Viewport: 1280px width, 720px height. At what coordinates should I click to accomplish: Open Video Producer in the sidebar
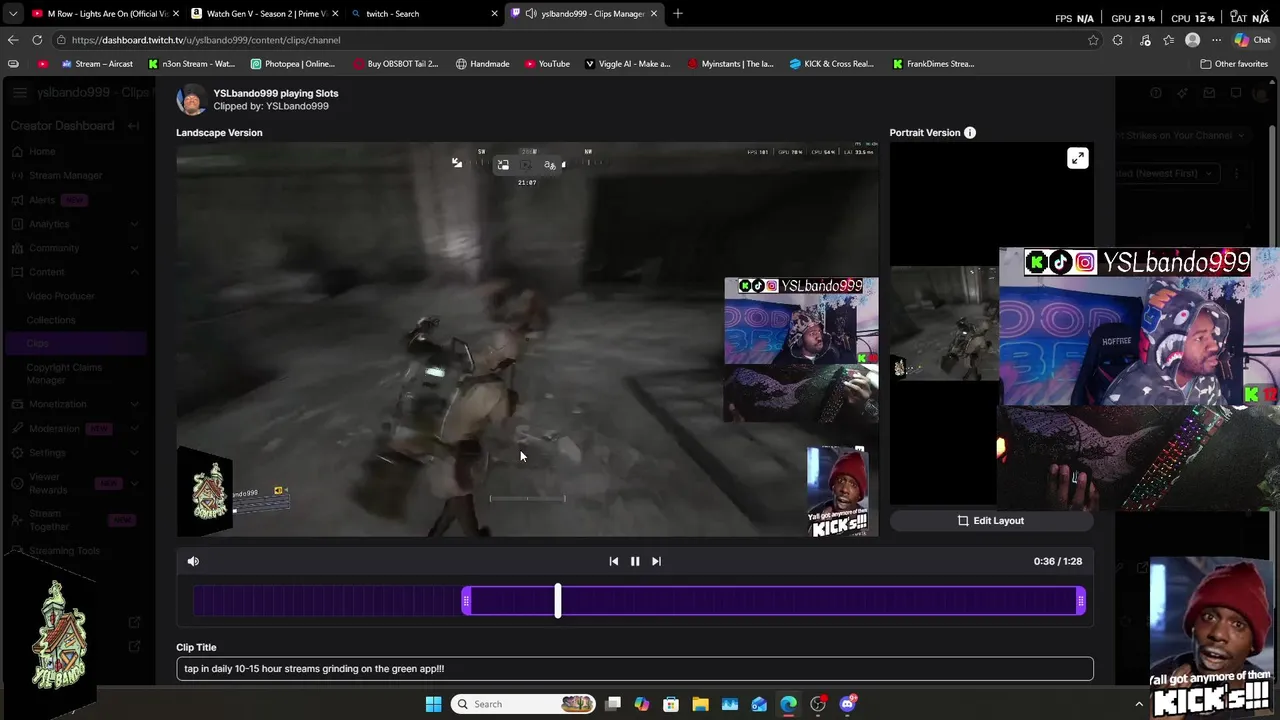(x=60, y=296)
